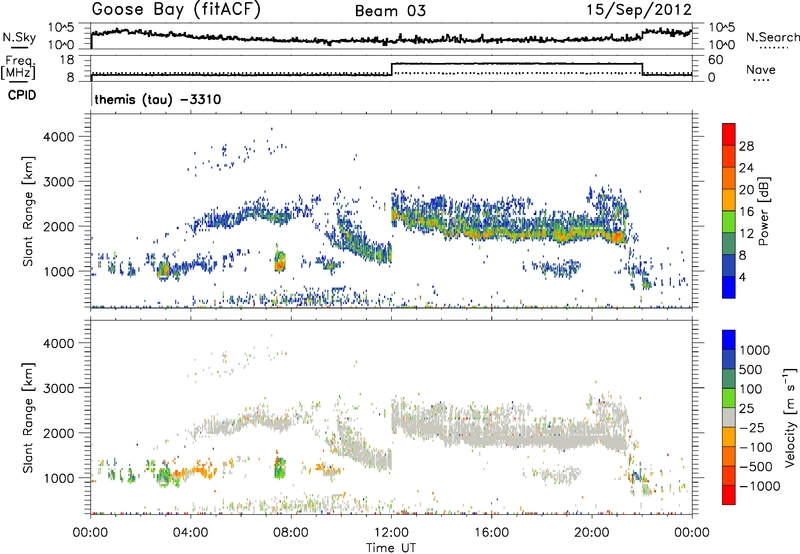Screen dimensions: 800x554
Task: Pick the gray segment of Velocity colorbar
Action: [729, 417]
